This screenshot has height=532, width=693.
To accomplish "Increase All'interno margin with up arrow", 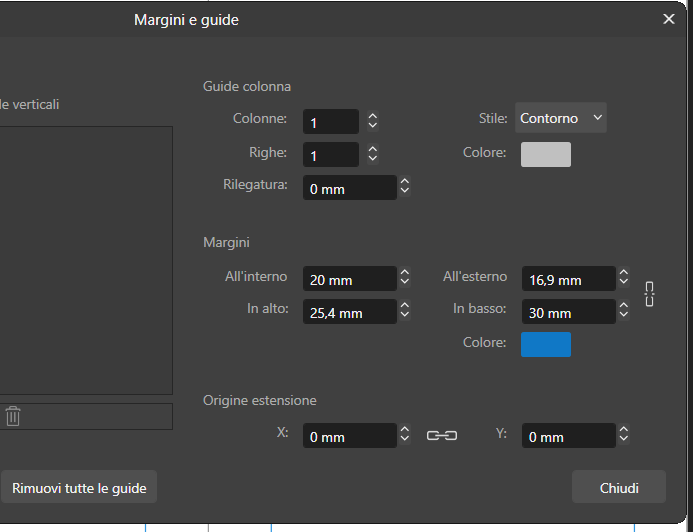I will click(404, 273).
